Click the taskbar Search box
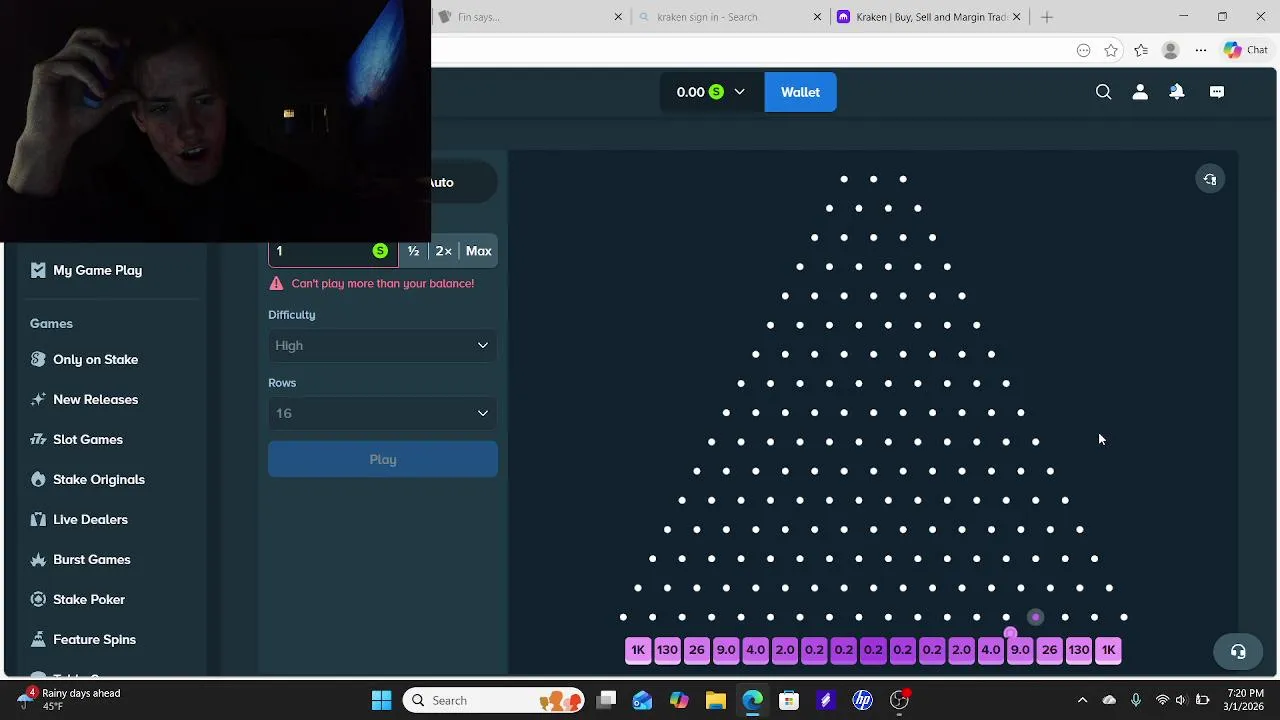Image resolution: width=1280 pixels, height=720 pixels. (495, 700)
